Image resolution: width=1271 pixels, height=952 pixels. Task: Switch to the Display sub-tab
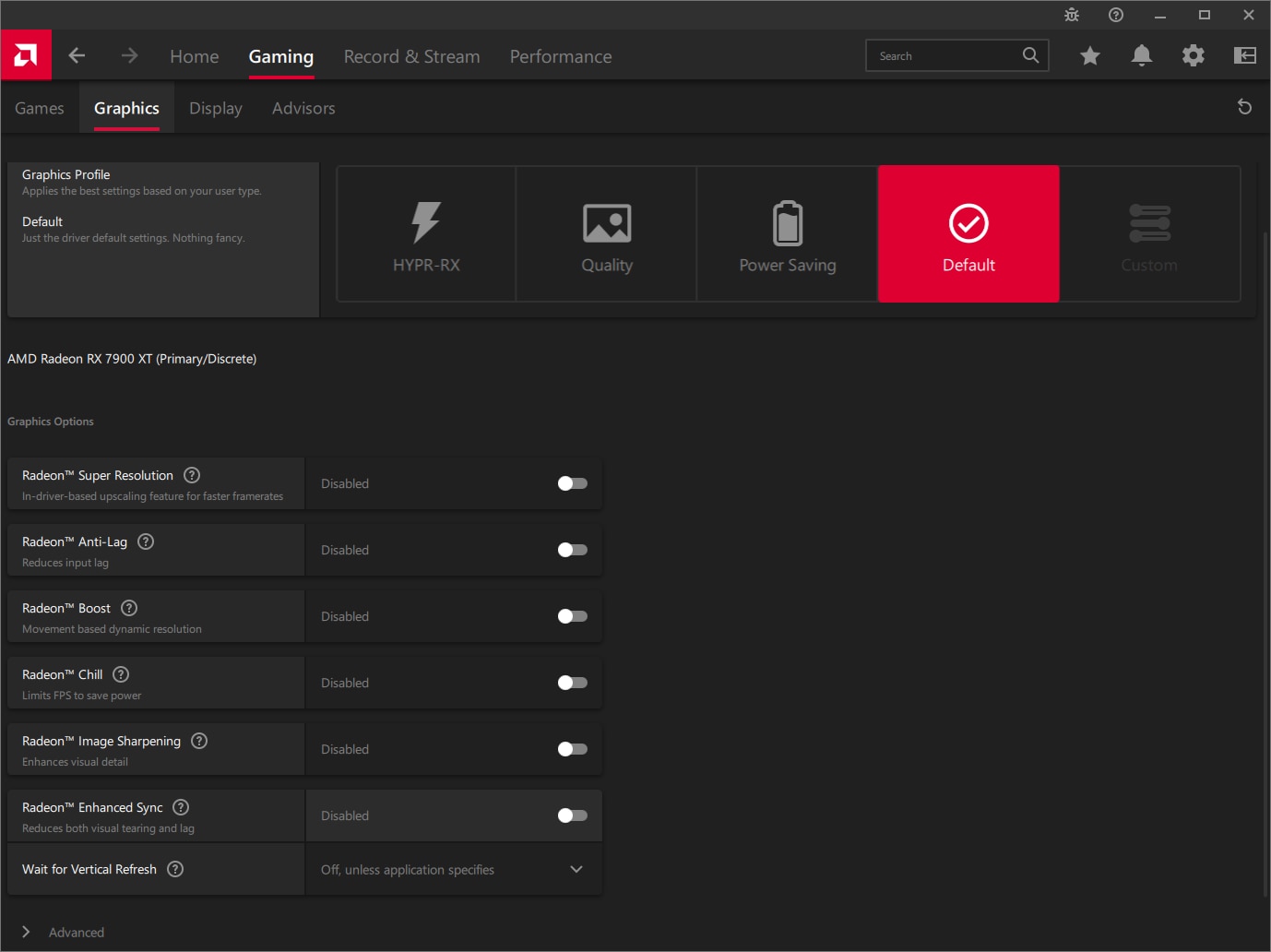click(216, 108)
